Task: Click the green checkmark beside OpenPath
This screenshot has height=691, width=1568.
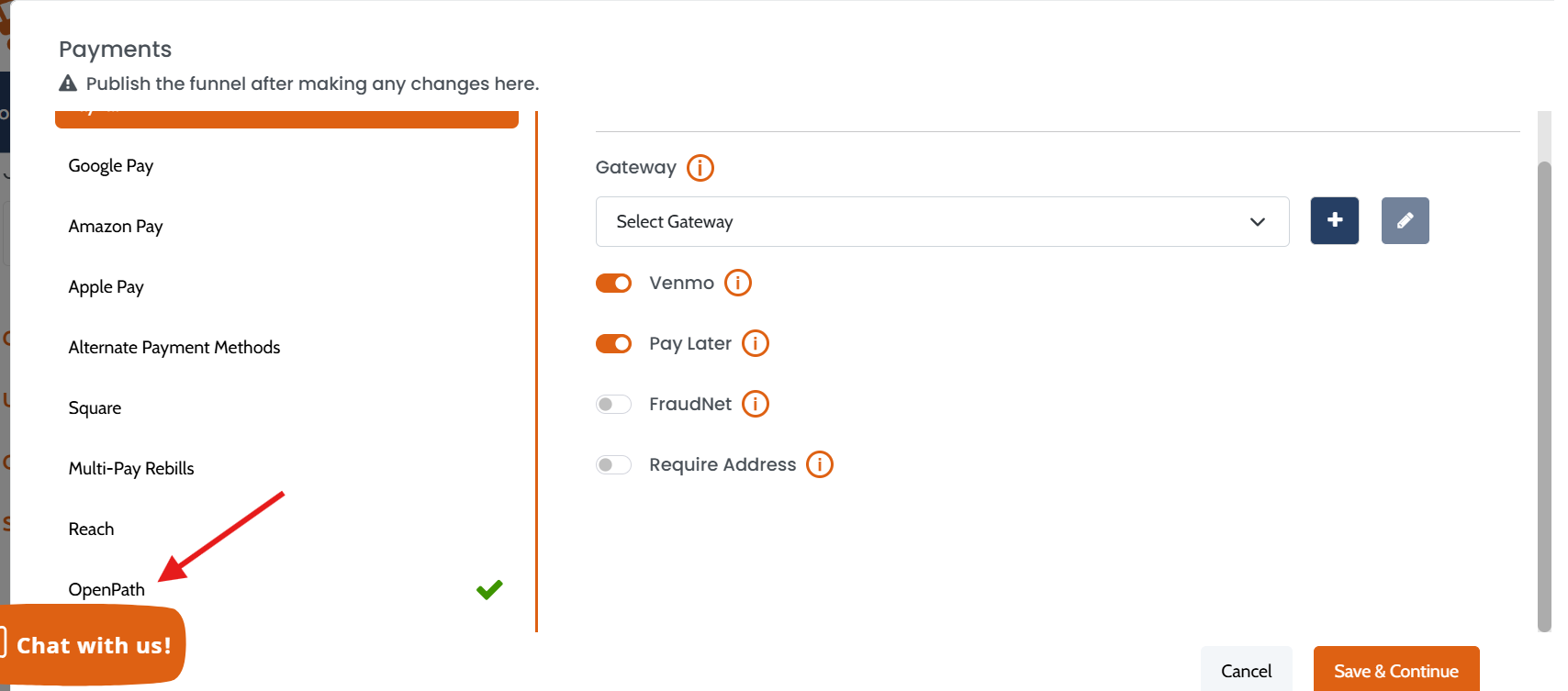Action: coord(489,589)
